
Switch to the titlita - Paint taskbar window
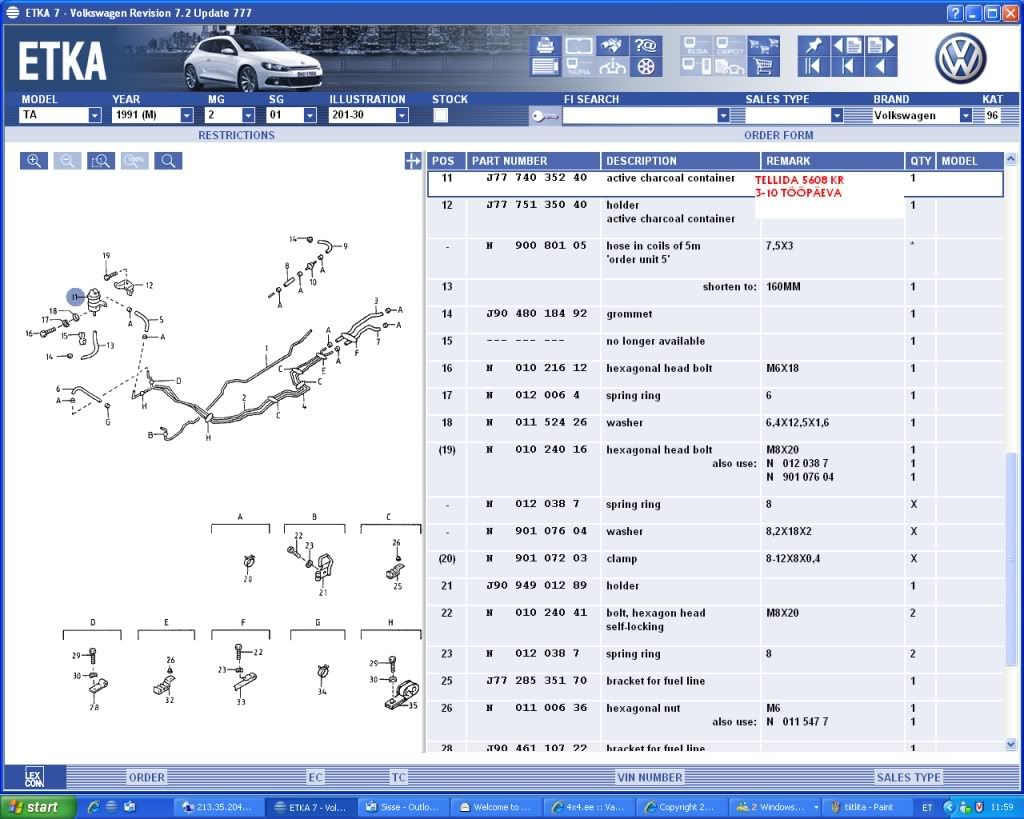(868, 807)
